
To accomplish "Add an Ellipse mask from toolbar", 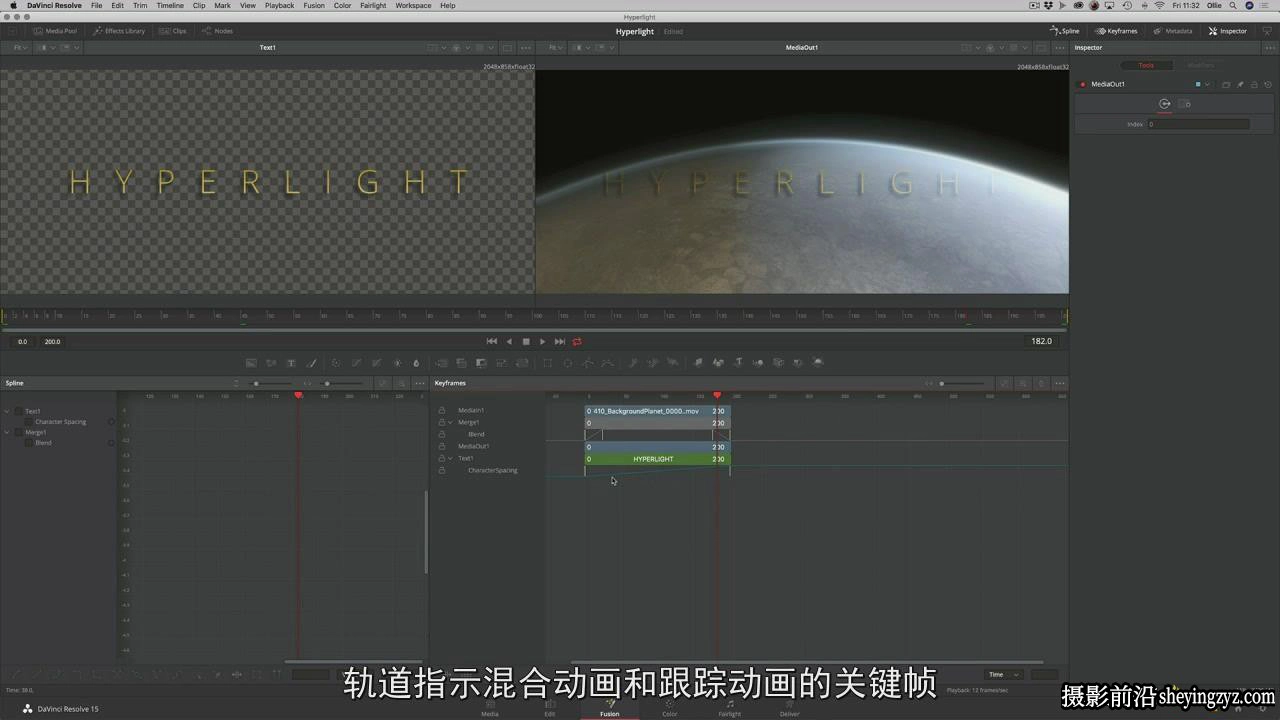I will pos(567,363).
